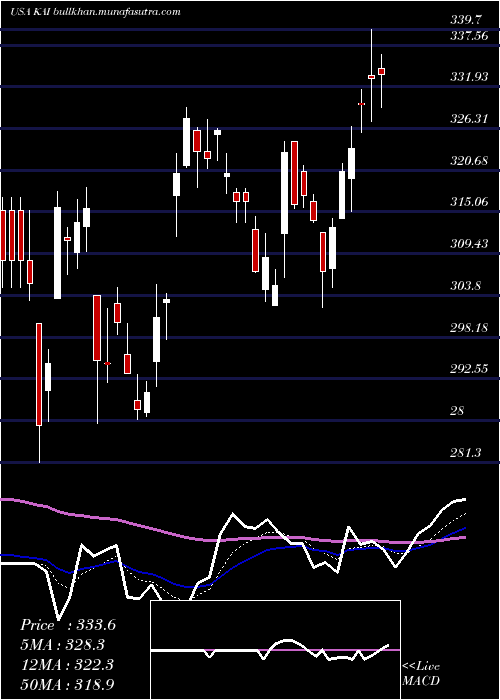Click the 337.56 price level label
The width and height of the screenshot is (500, 700).
[x=469, y=36]
